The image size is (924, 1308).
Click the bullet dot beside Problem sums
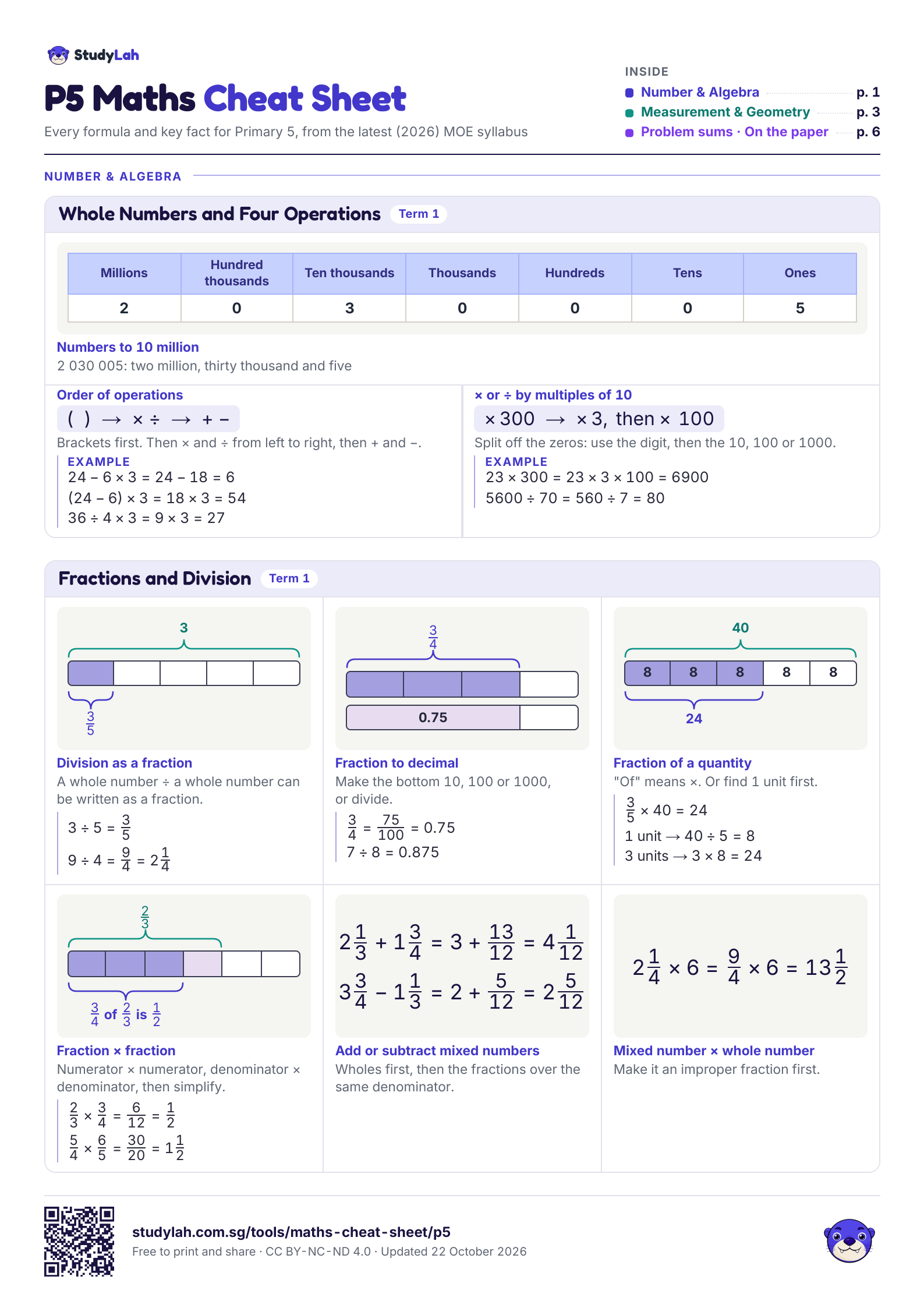point(629,132)
